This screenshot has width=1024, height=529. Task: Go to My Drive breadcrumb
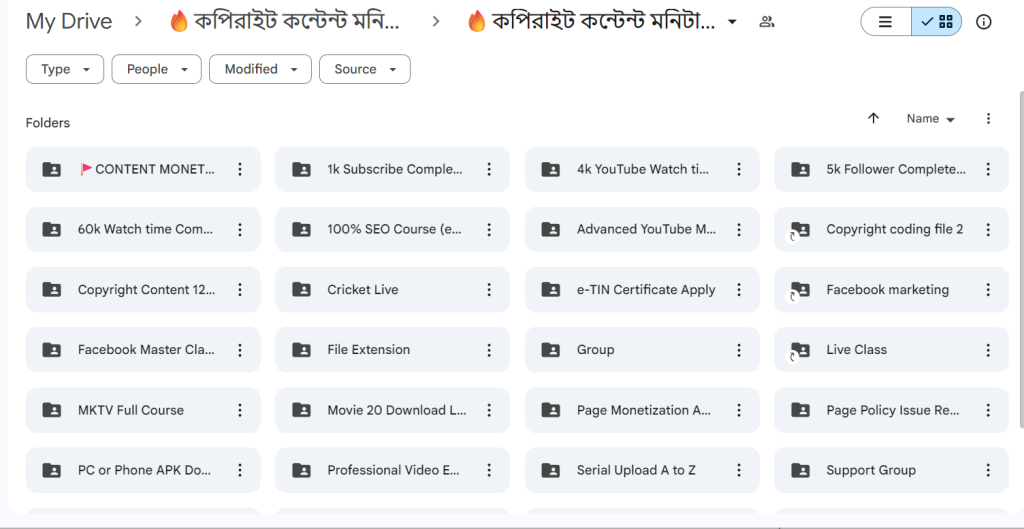coord(69,22)
